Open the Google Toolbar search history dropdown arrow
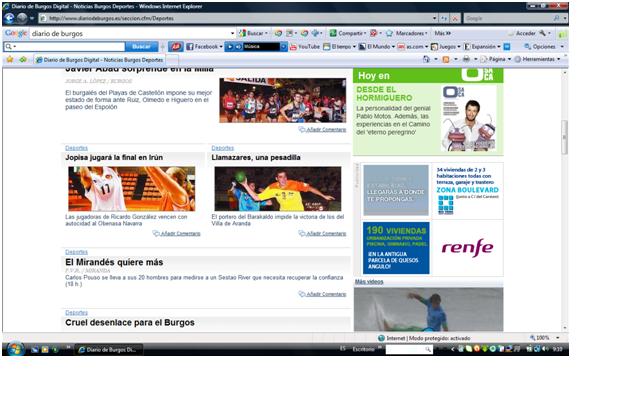The width and height of the screenshot is (640, 400). click(x=233, y=33)
